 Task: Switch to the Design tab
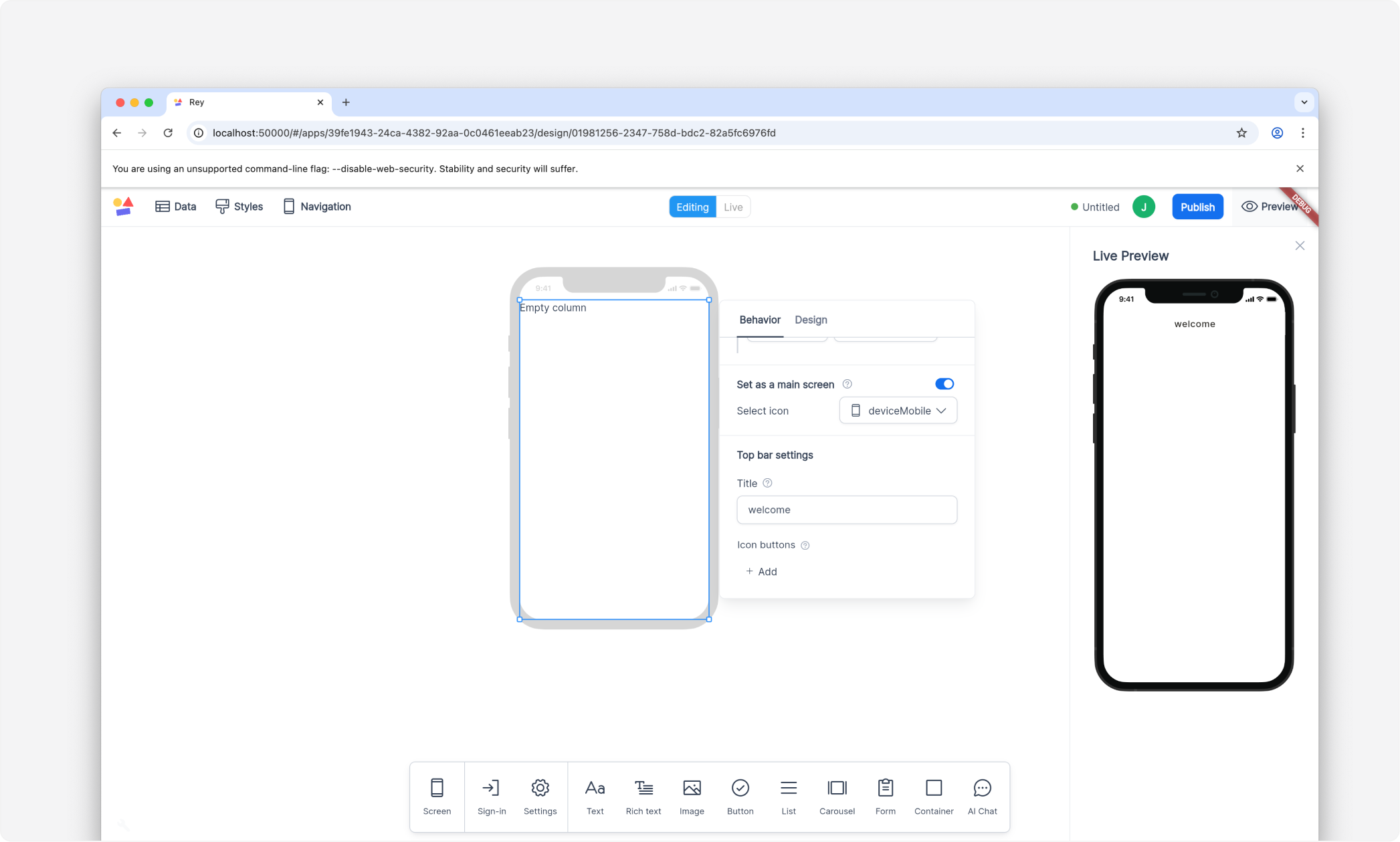coord(811,320)
